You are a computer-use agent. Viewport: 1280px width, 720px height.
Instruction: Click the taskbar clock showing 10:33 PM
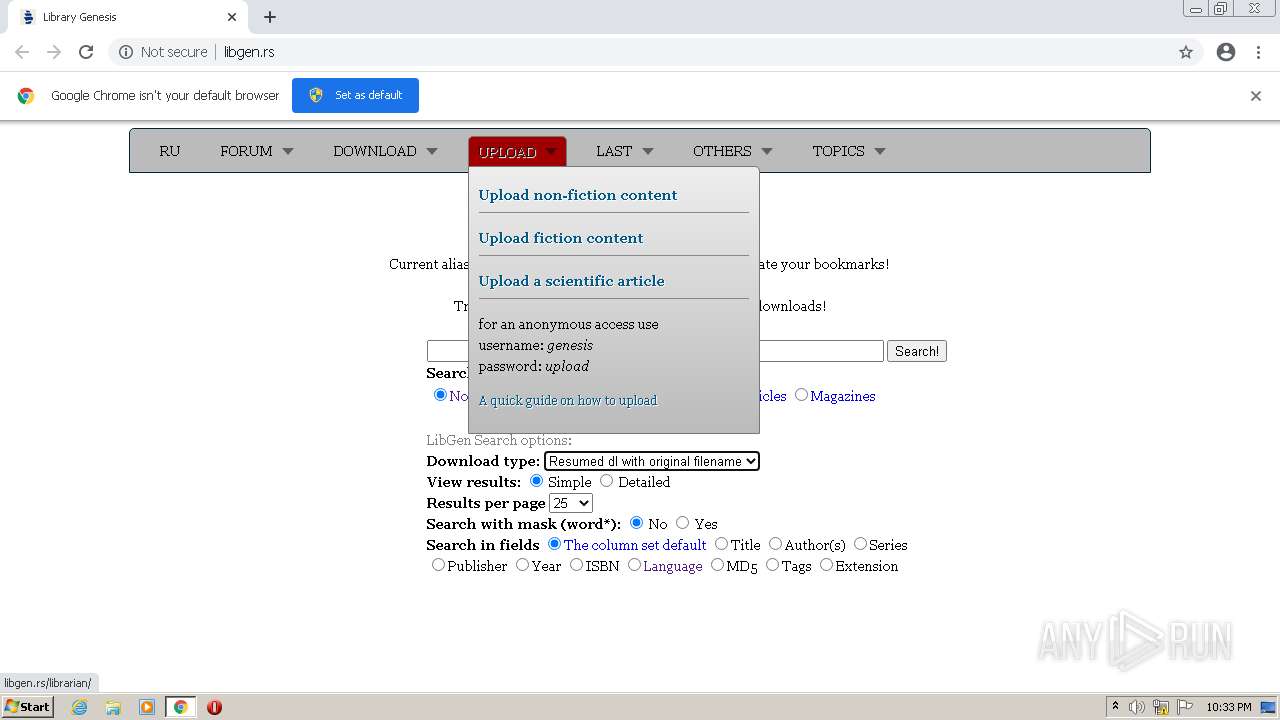[1228, 707]
